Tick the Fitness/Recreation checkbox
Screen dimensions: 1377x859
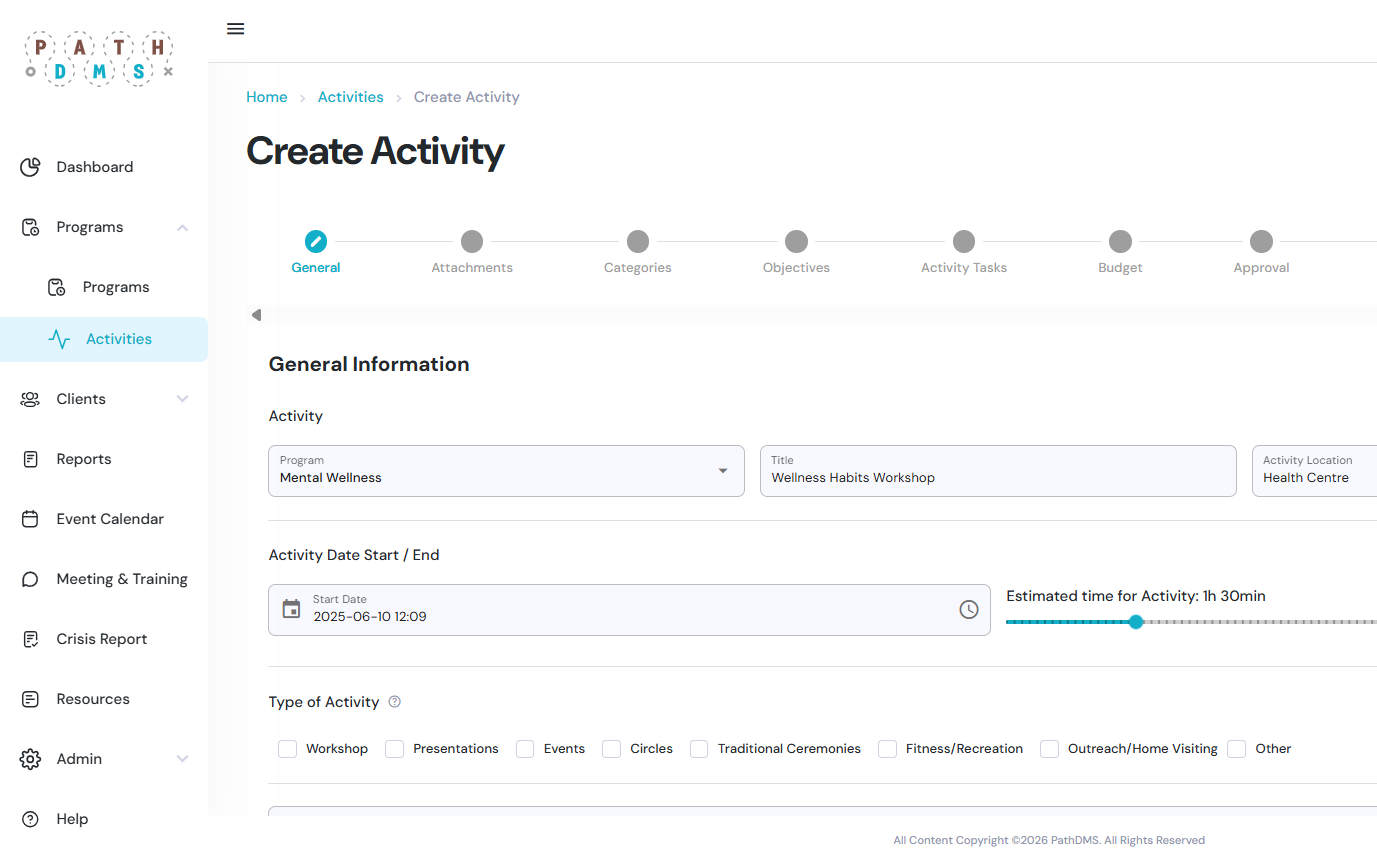pyautogui.click(x=887, y=749)
